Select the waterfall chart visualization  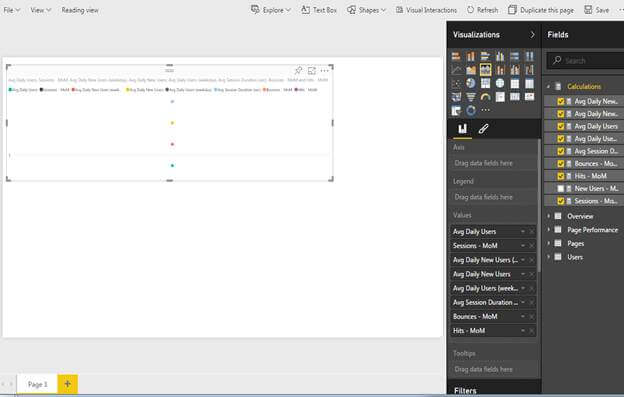click(530, 70)
